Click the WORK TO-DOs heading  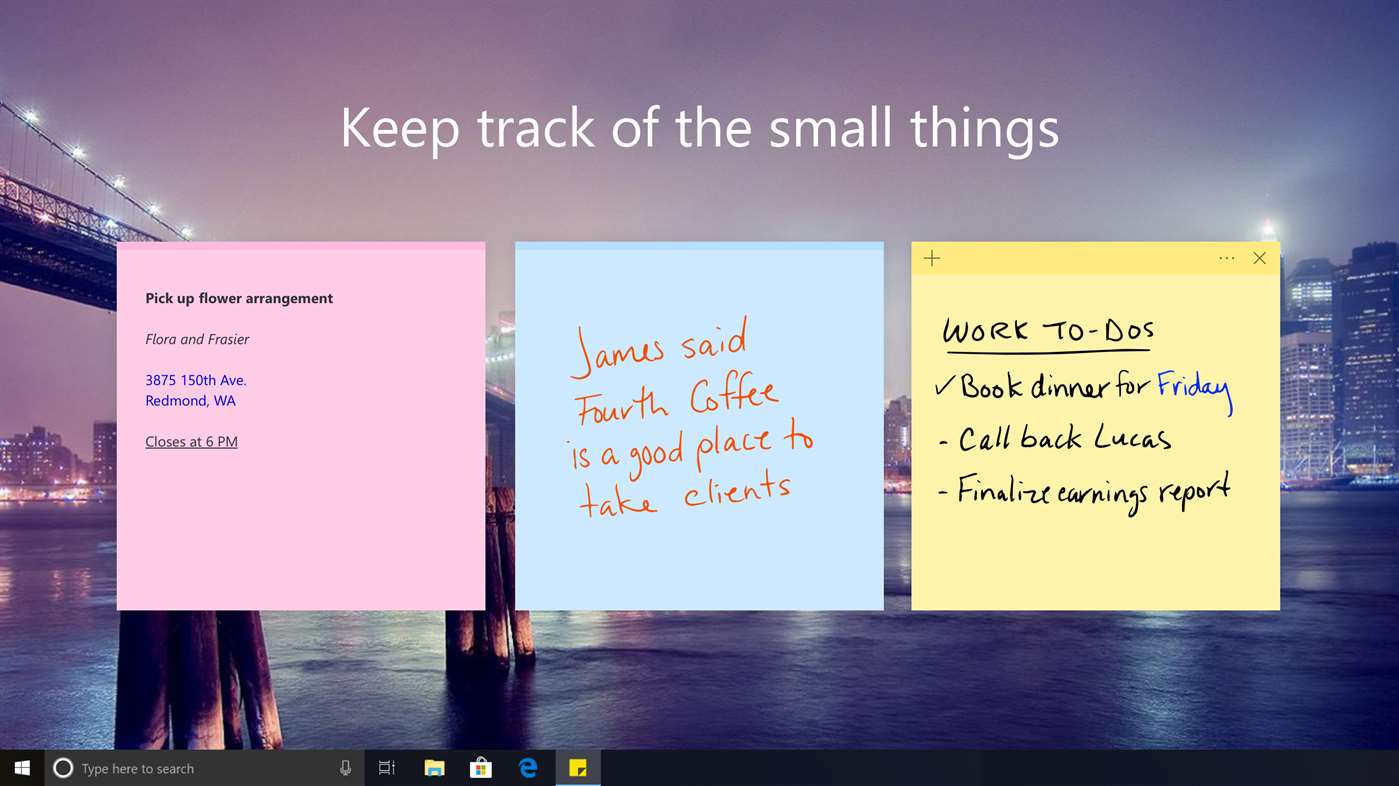click(1049, 329)
